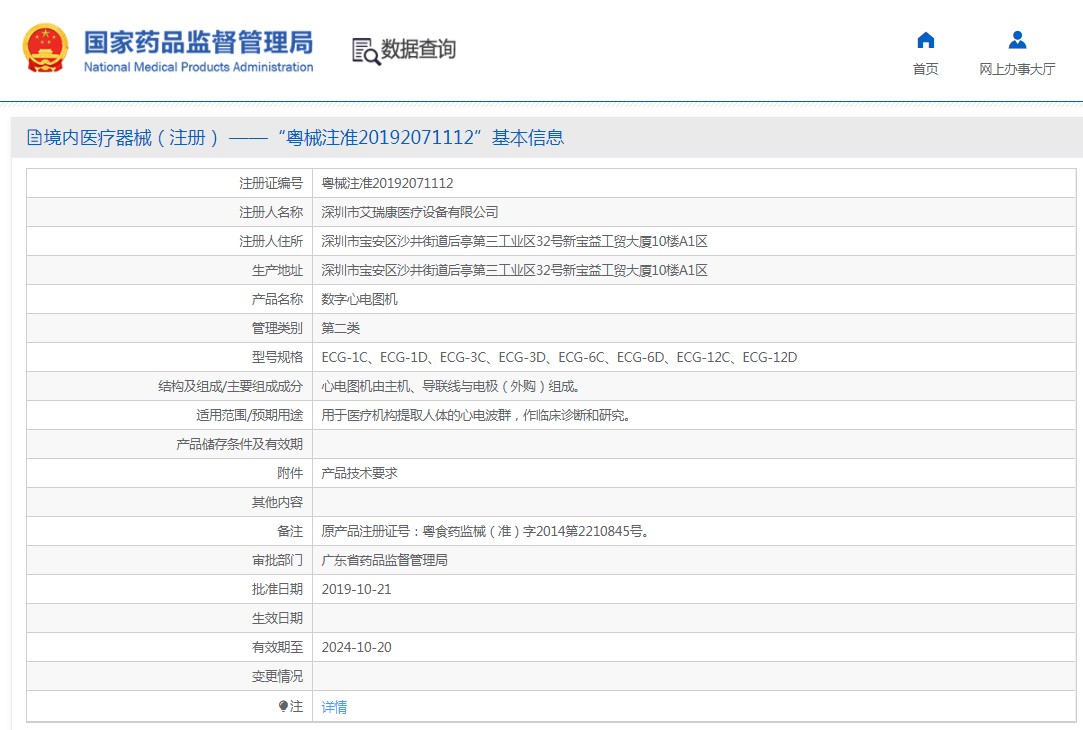Click 用于医疗机构提取人体的心电波群 usage text
Viewport: 1083px width, 730px height.
click(x=476, y=415)
